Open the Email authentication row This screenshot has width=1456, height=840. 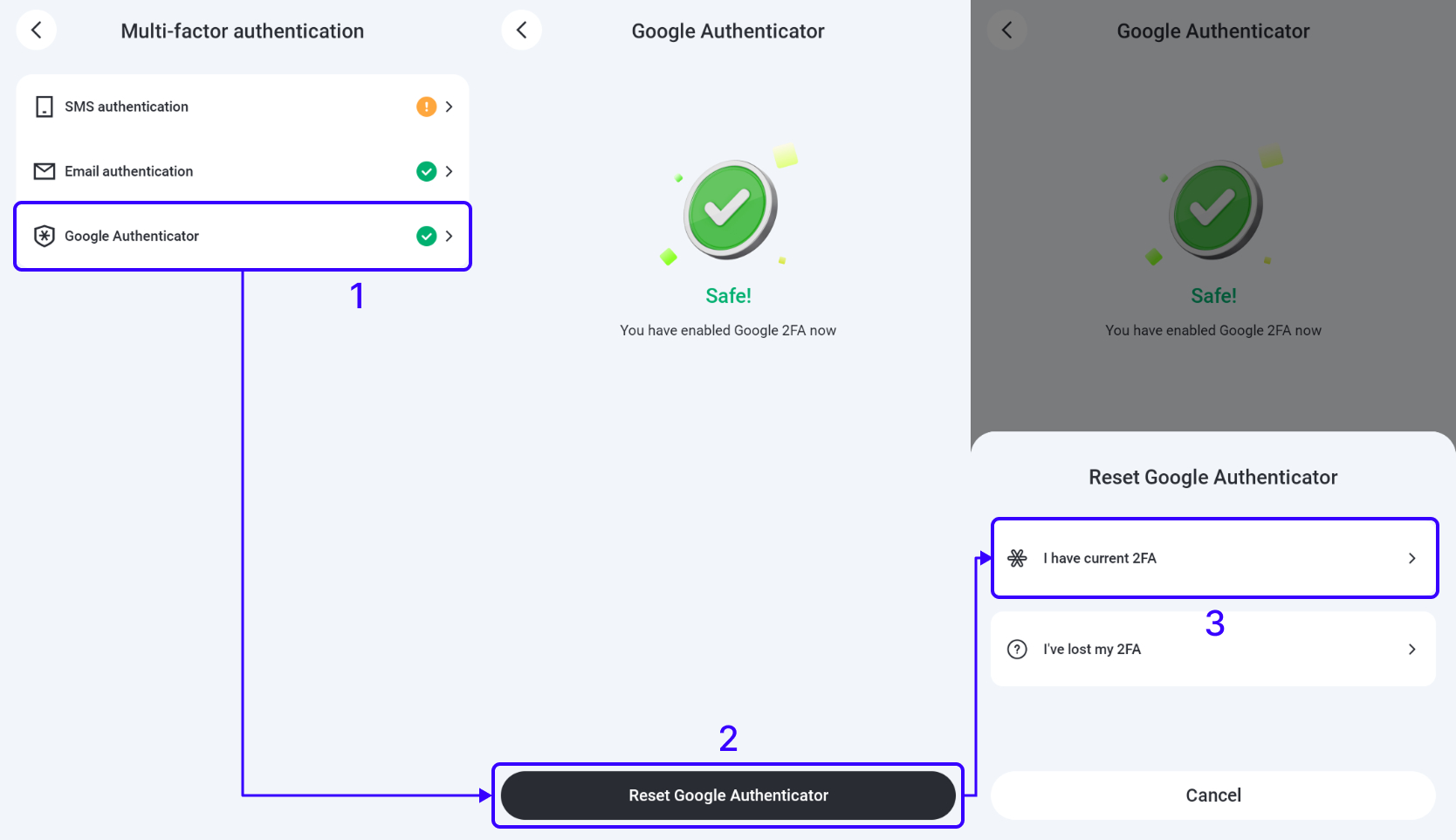[x=243, y=171]
